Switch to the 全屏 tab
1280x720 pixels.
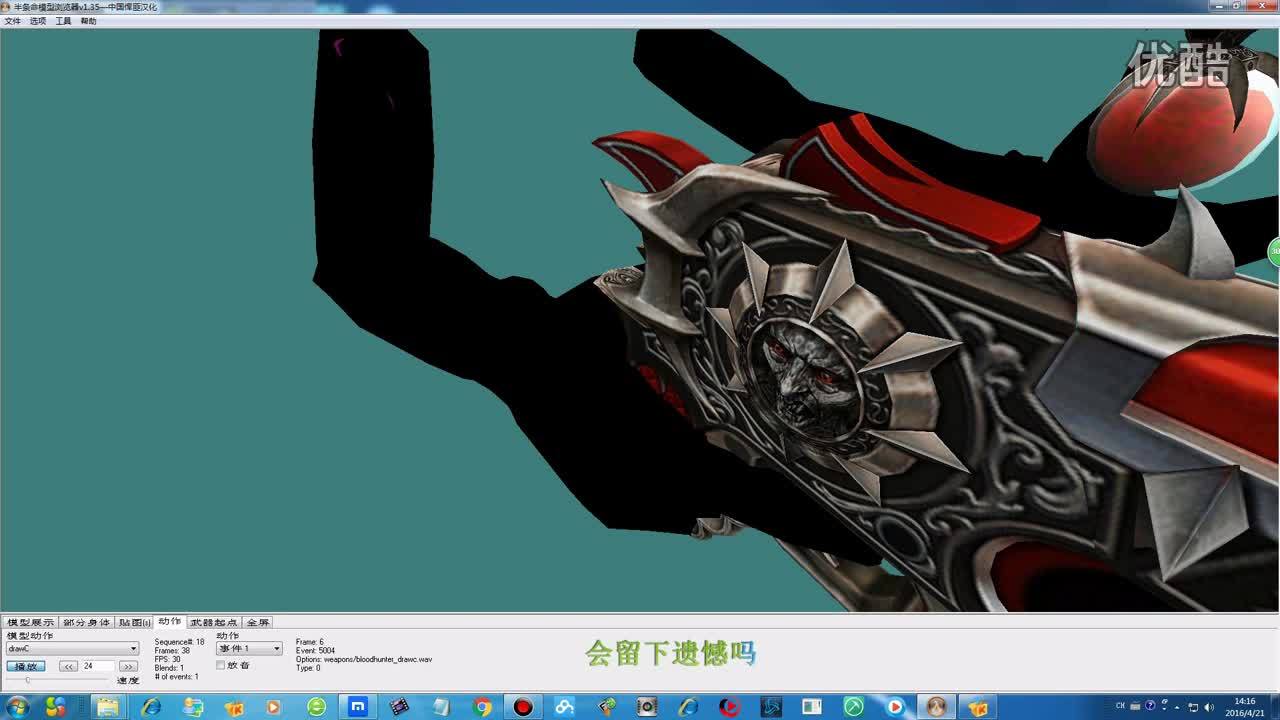point(258,622)
